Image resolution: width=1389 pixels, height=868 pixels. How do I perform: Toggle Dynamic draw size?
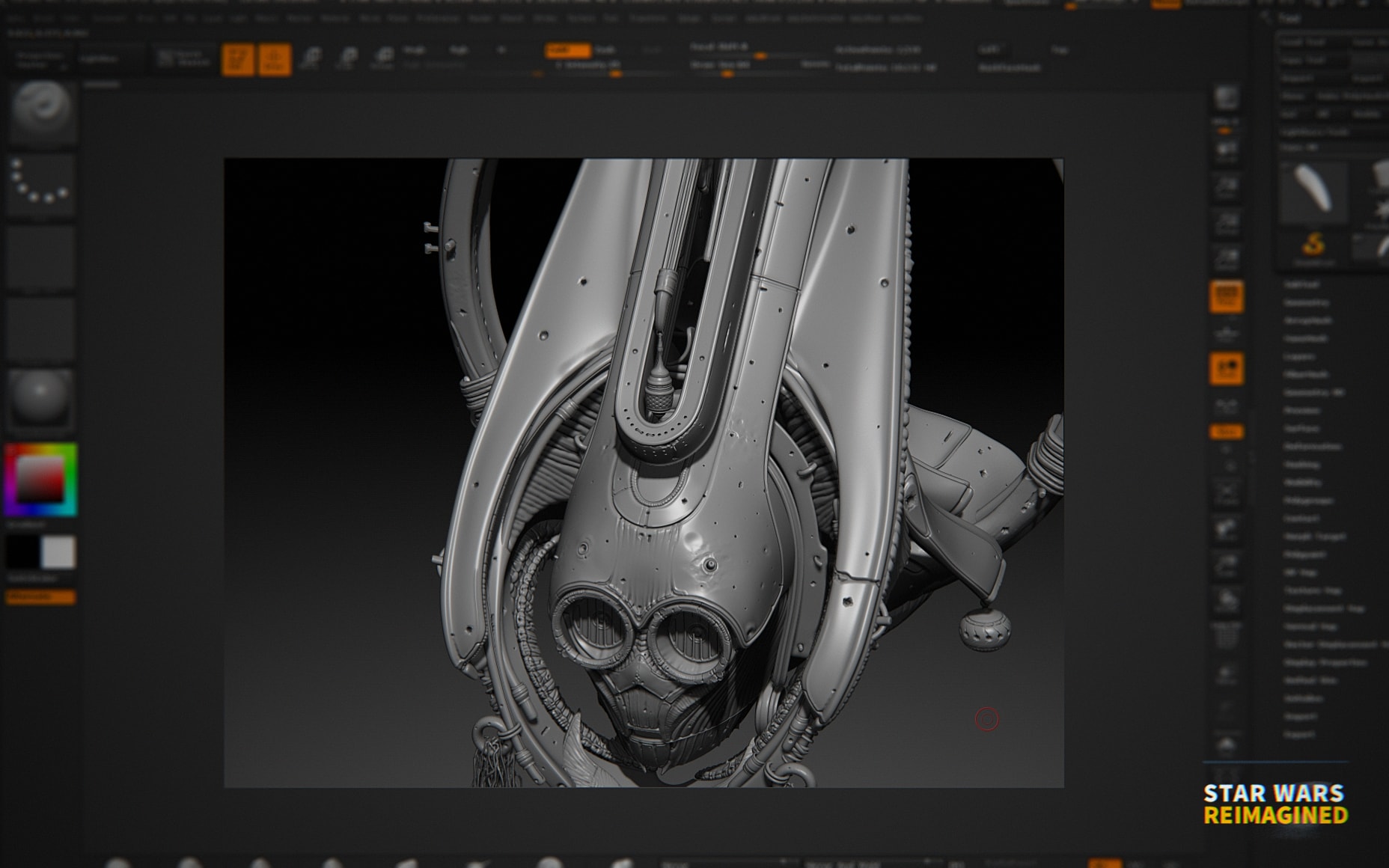pos(814,65)
